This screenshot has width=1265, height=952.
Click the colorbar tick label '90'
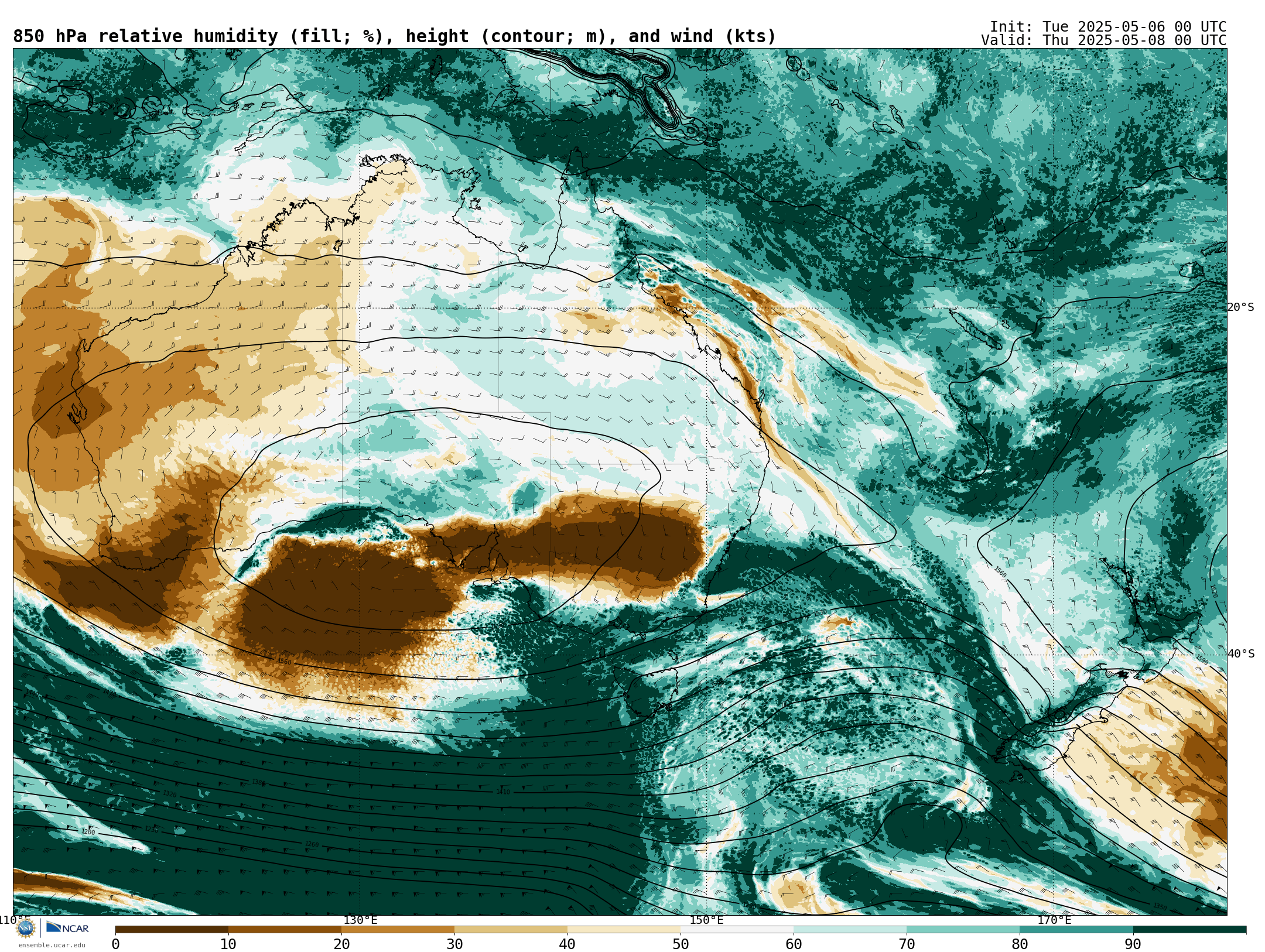[1133, 944]
